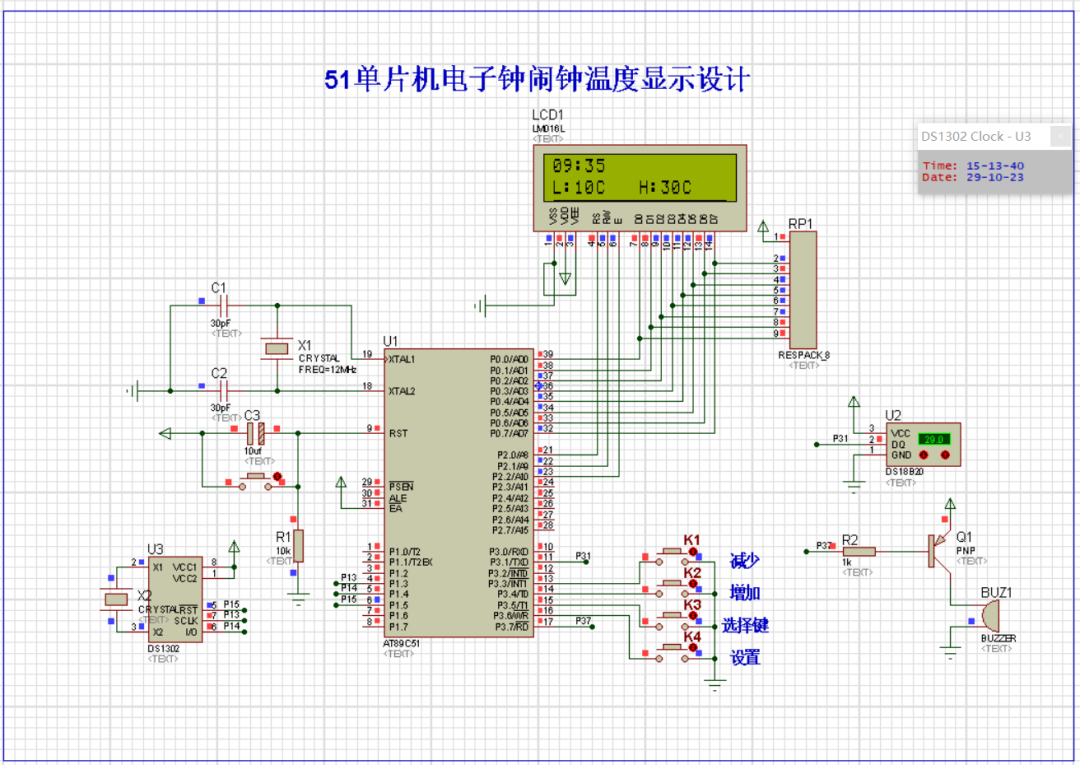
Task: Close the DS1302 Clock - U3 popup
Action: 1060,136
